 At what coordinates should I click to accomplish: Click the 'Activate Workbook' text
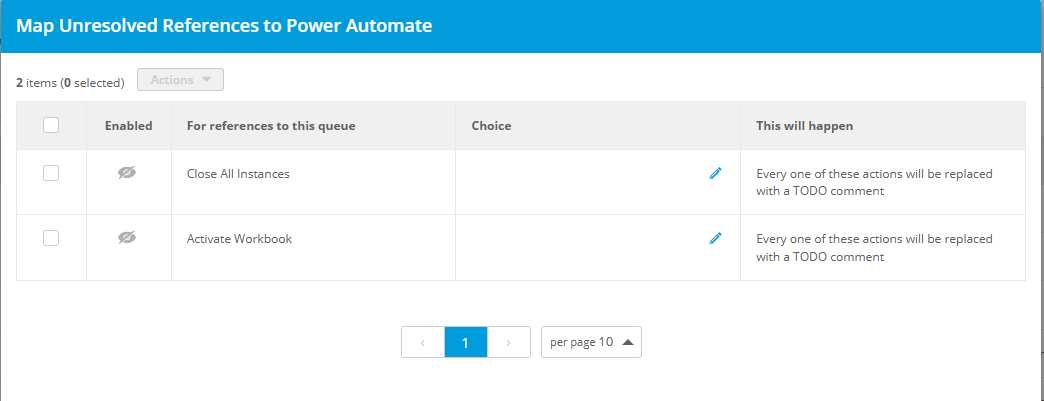tap(240, 238)
